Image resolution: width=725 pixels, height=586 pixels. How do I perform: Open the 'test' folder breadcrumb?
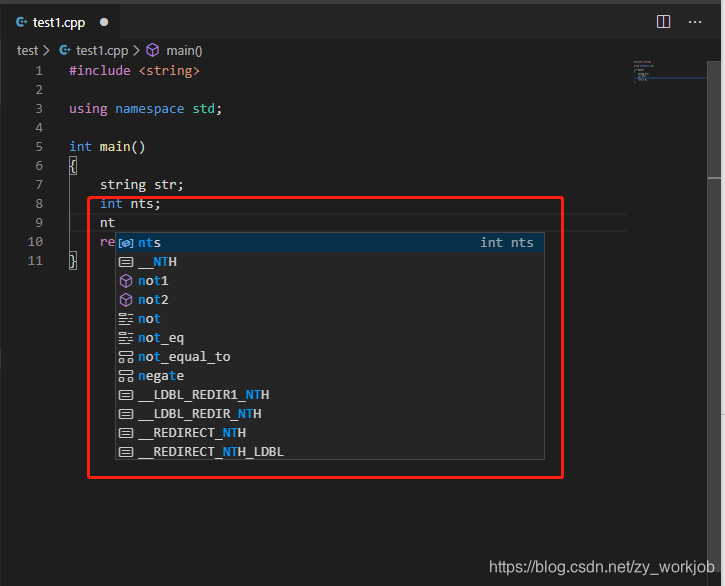27,50
